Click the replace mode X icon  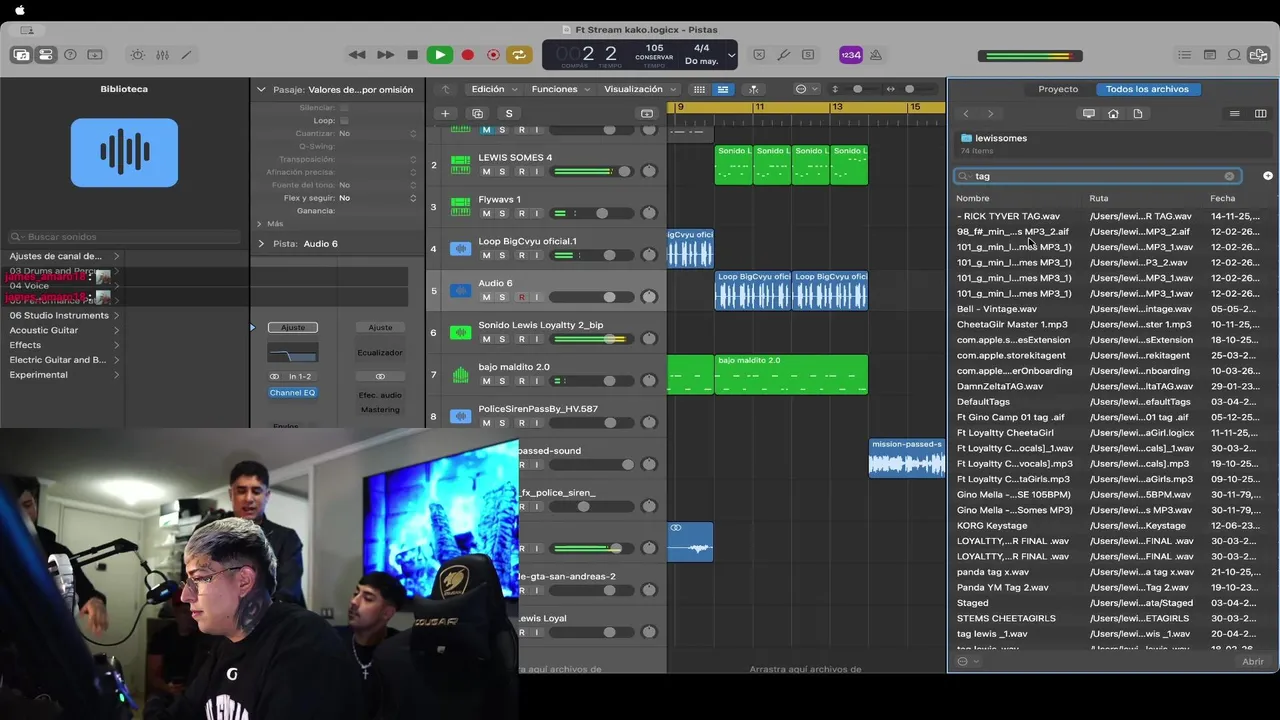(x=759, y=55)
